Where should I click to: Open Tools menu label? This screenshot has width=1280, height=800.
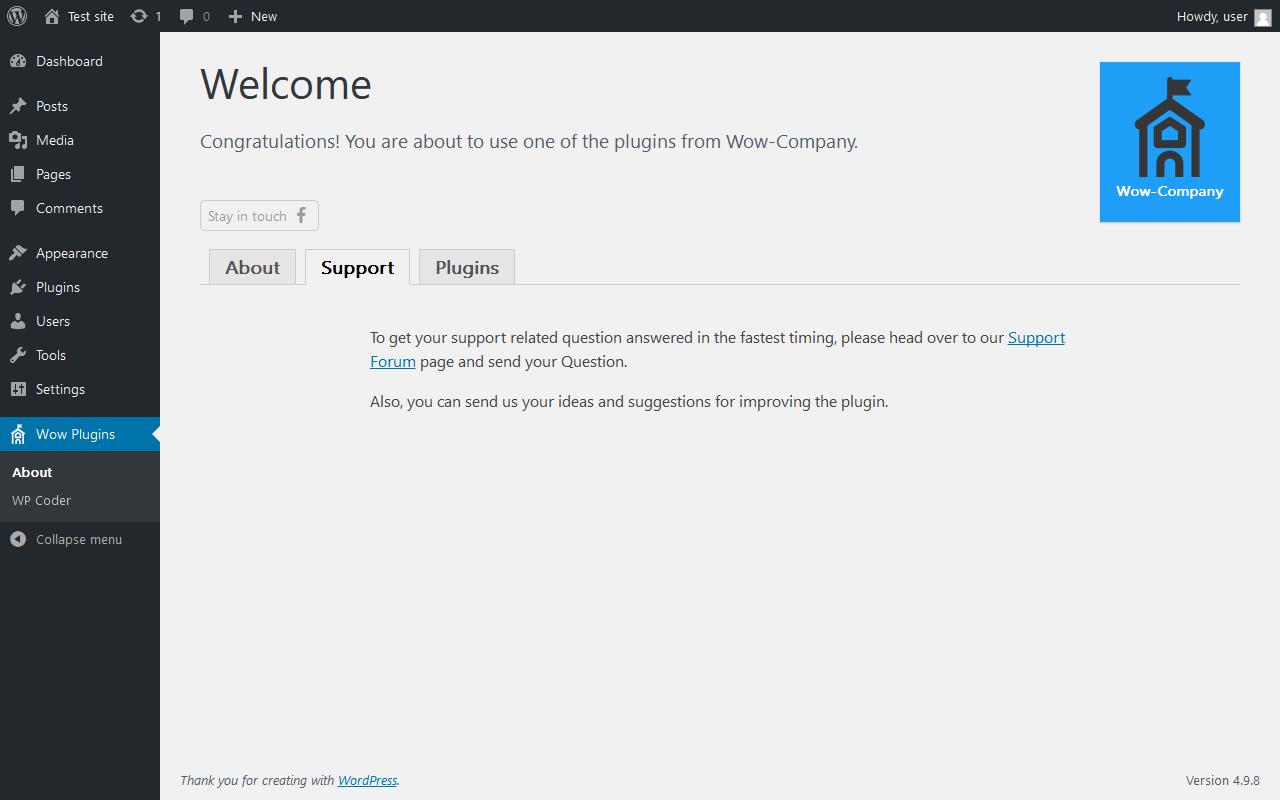(51, 355)
